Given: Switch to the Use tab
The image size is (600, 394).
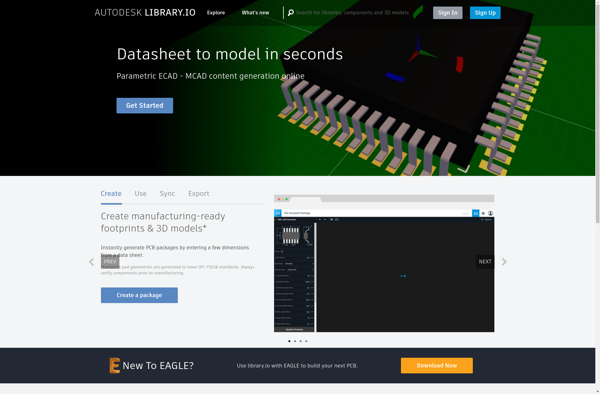Looking at the screenshot, I should [140, 194].
